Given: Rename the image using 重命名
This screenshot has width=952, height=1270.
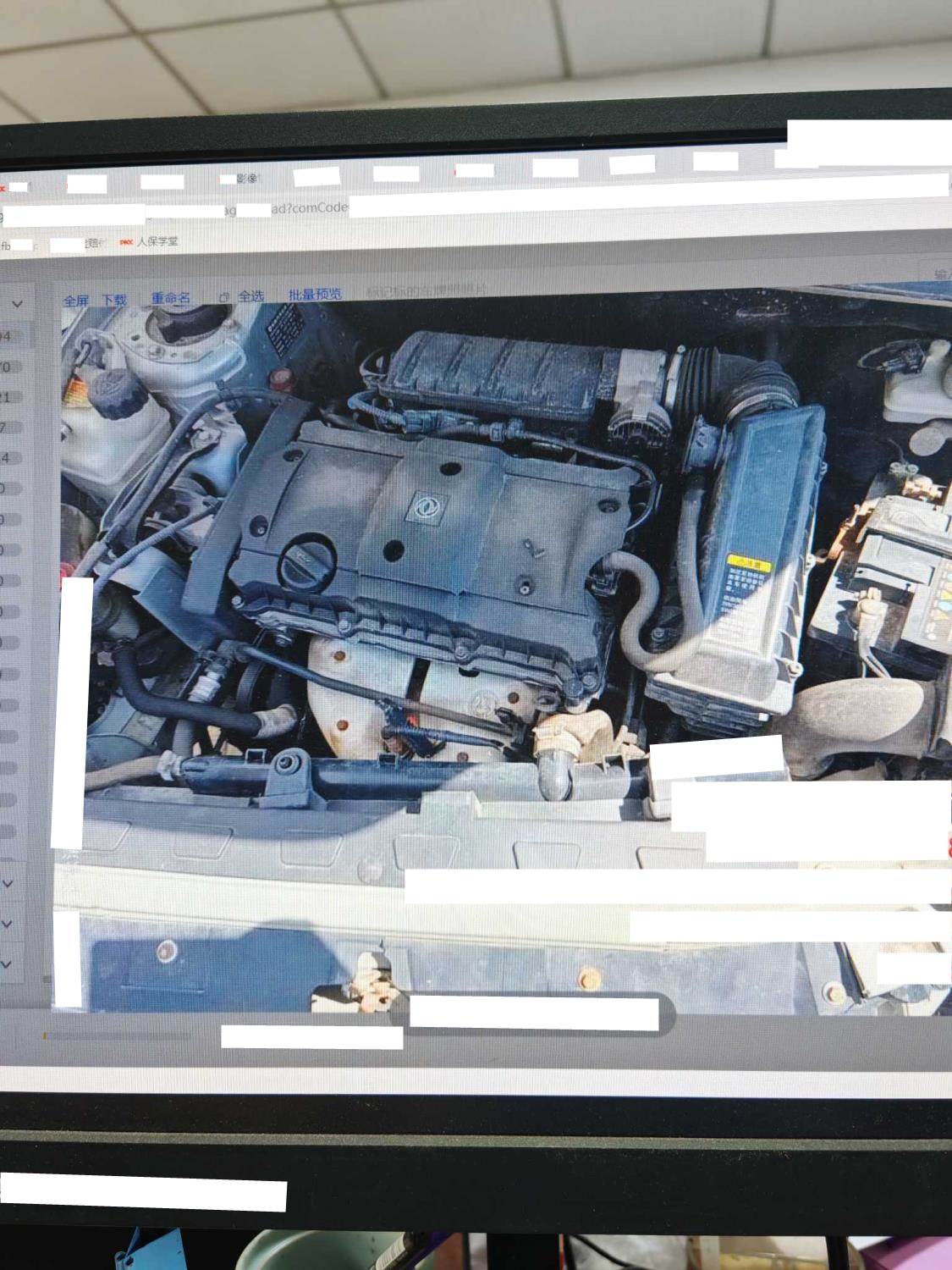Looking at the screenshot, I should point(170,298).
